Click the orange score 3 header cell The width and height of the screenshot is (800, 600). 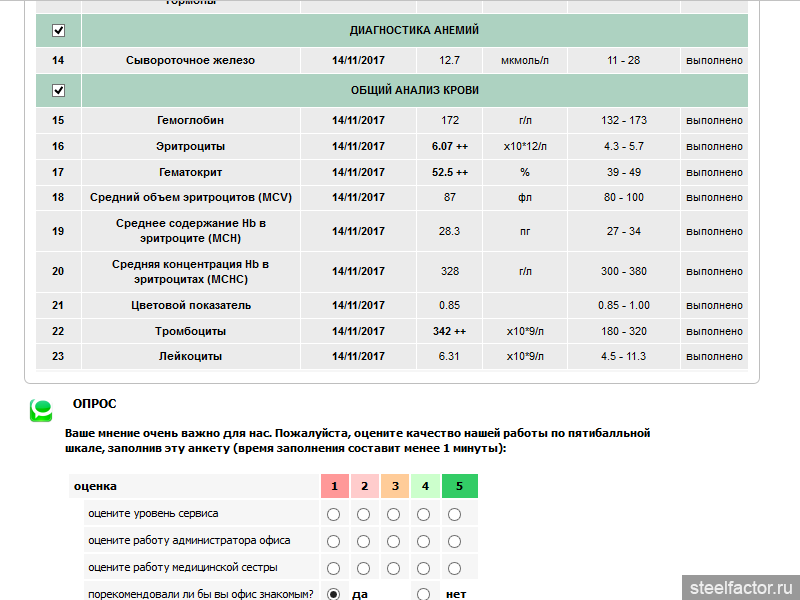395,486
